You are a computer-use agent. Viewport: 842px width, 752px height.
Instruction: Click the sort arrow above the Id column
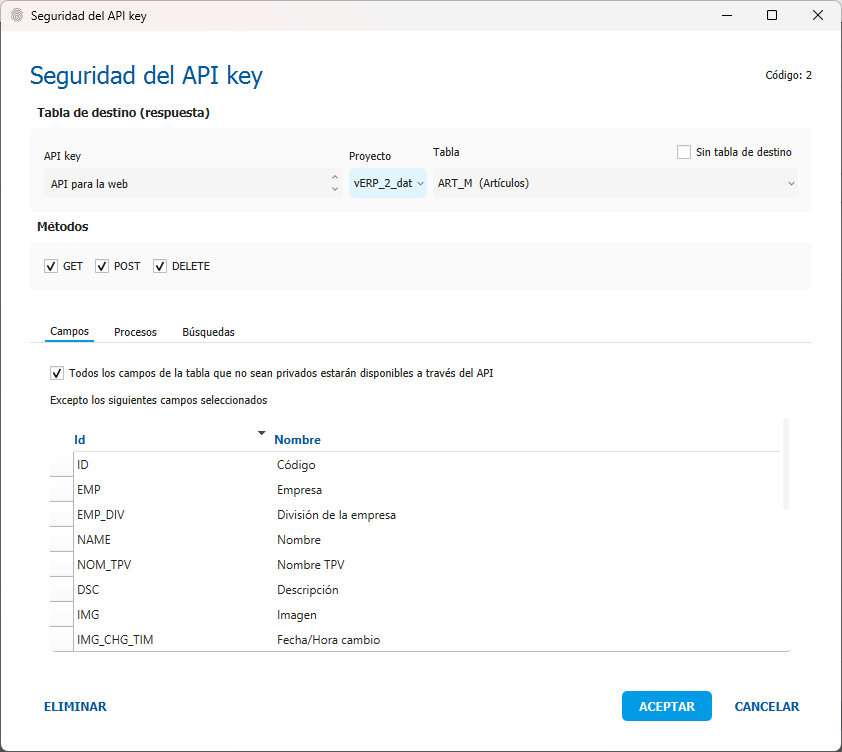click(261, 433)
